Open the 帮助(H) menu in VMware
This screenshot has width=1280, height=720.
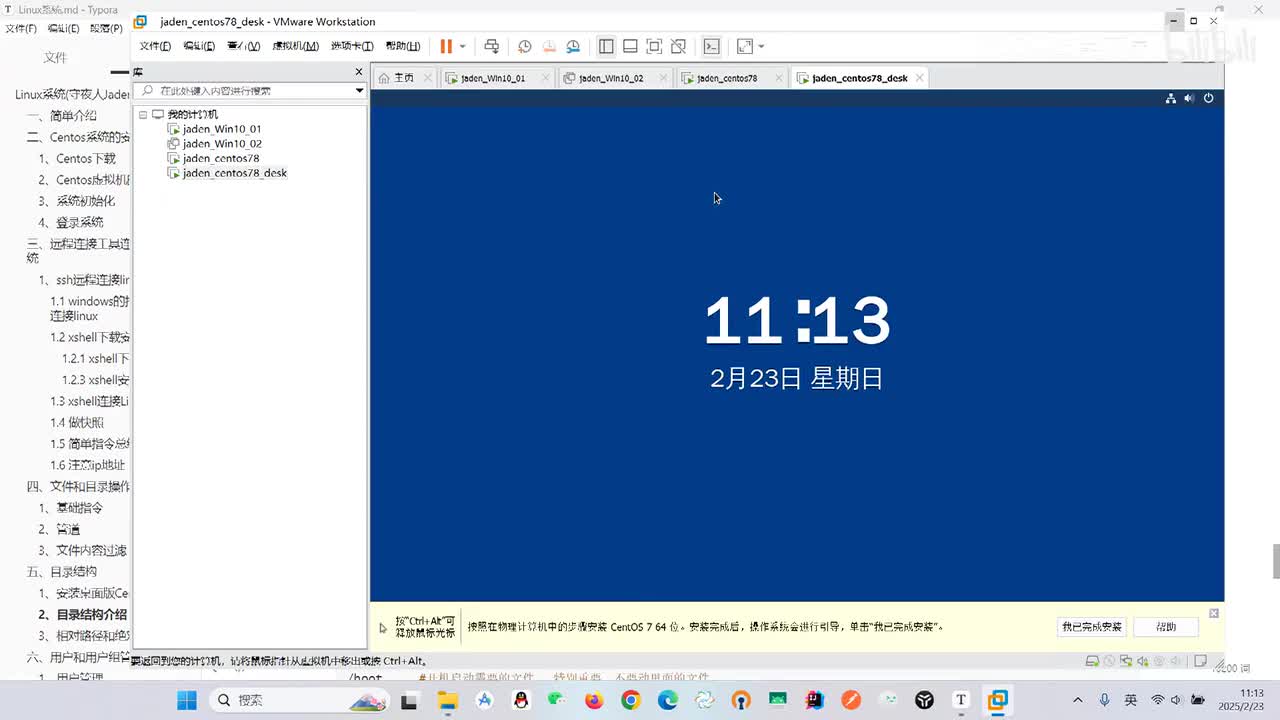(402, 46)
